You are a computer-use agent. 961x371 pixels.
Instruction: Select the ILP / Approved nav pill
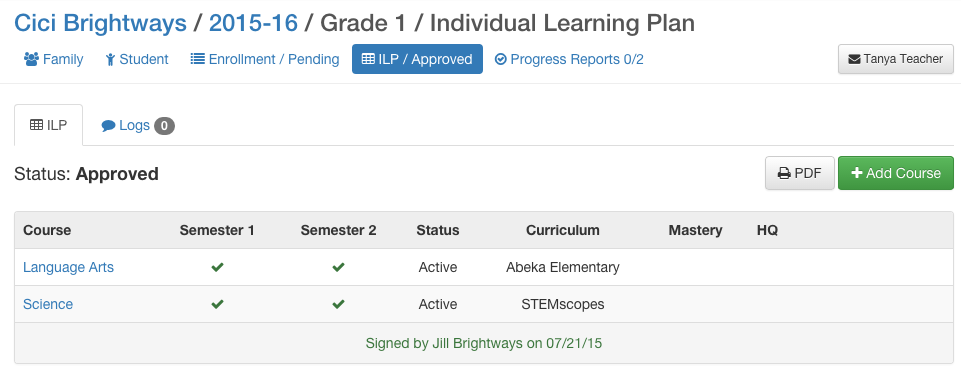417,59
